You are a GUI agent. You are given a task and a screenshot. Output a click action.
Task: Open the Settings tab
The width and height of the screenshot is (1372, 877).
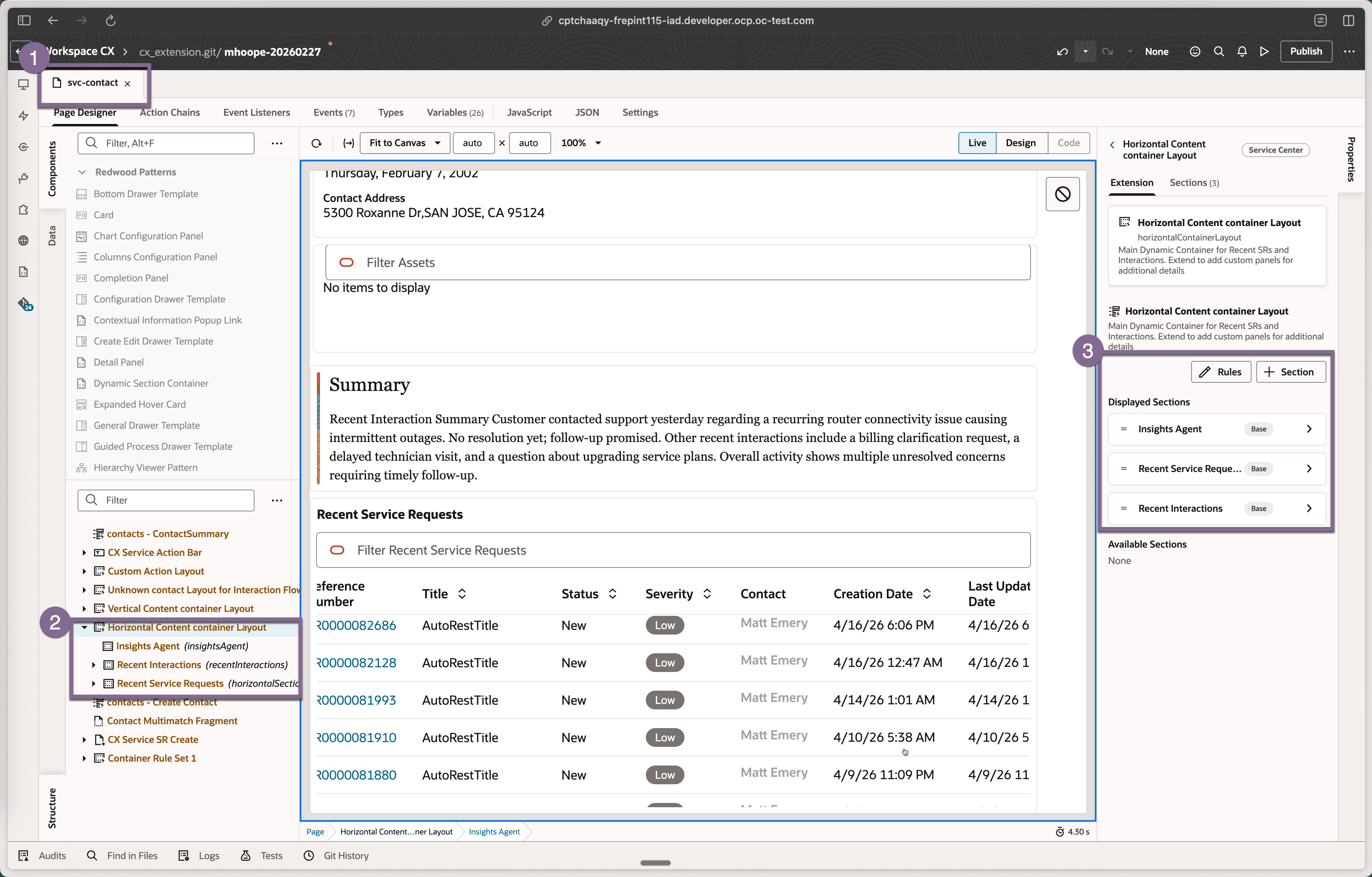(640, 112)
